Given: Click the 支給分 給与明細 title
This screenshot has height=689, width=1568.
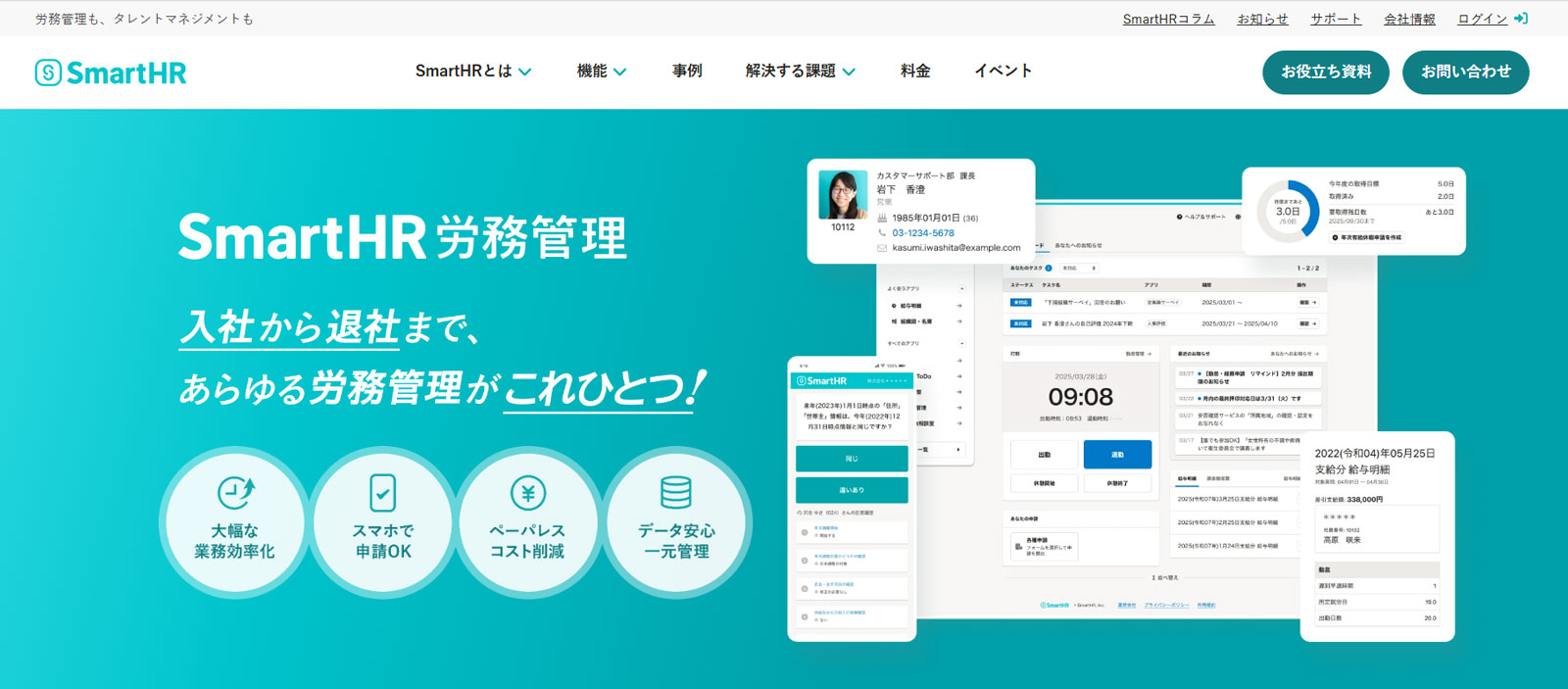Looking at the screenshot, I should [1352, 469].
